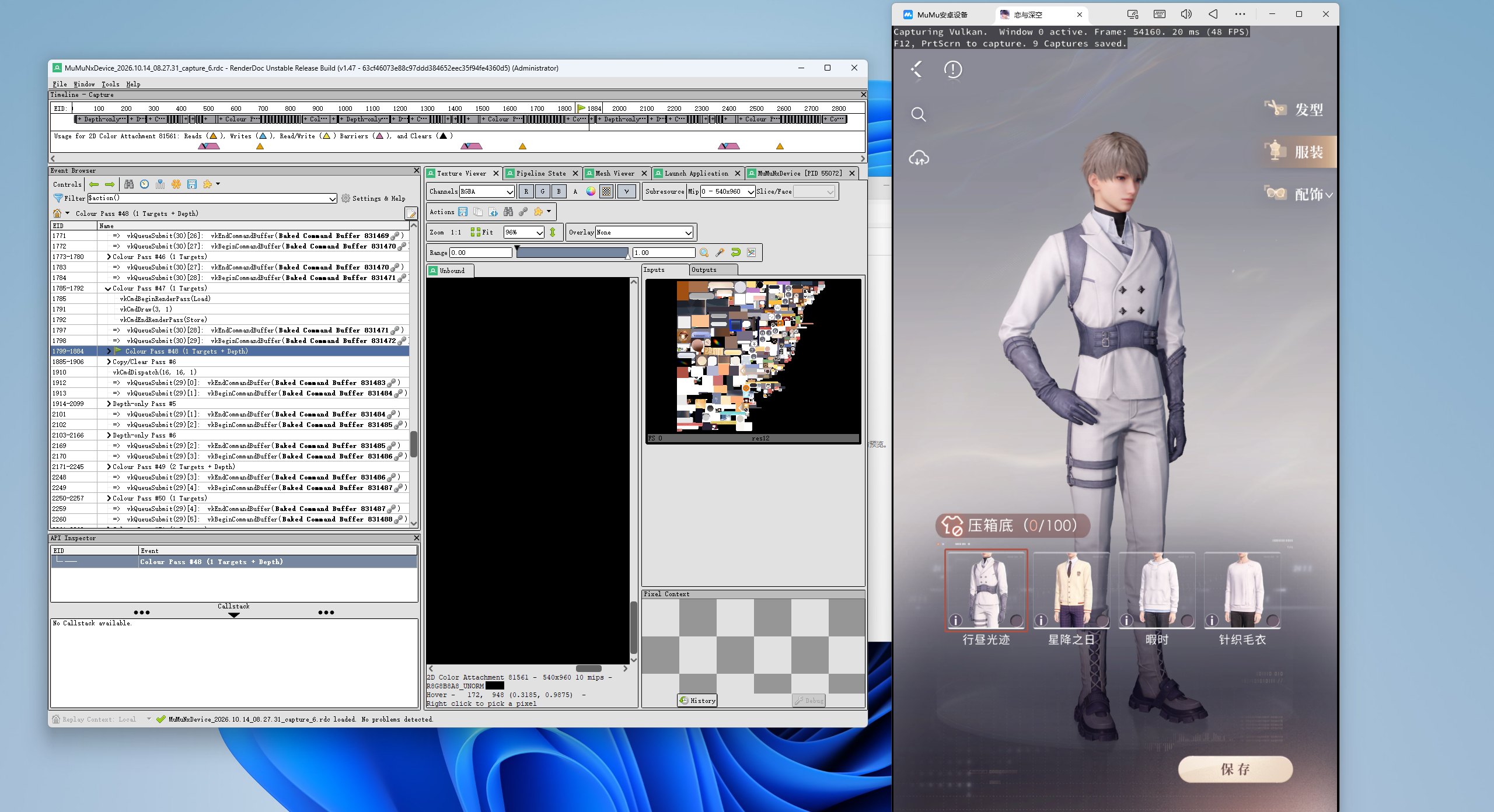The height and width of the screenshot is (812, 1494).
Task: Select the 星降之日 outfit thumbnail
Action: [x=1071, y=590]
